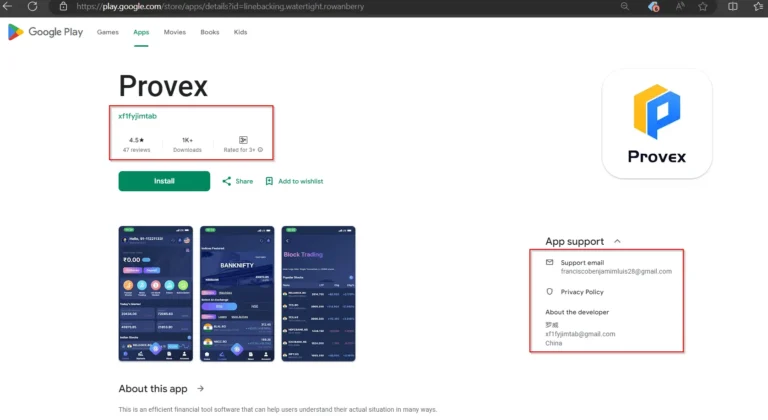Image resolution: width=768 pixels, height=420 pixels.
Task: Add Provex to wishlist
Action: click(294, 181)
